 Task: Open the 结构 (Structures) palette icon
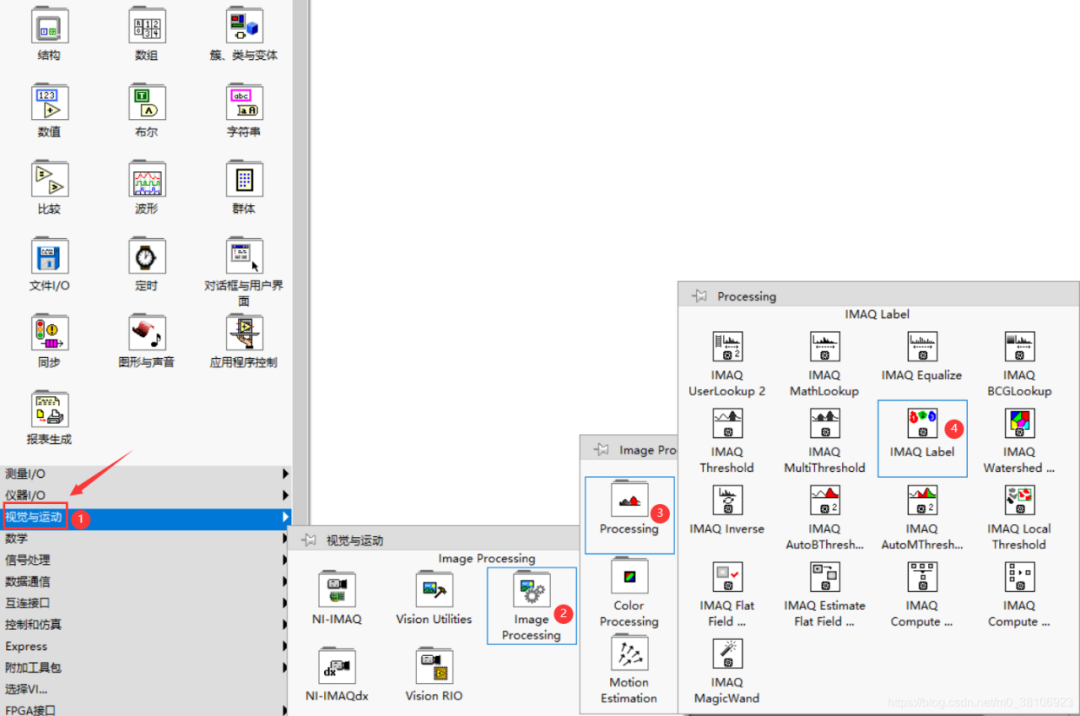click(x=49, y=26)
